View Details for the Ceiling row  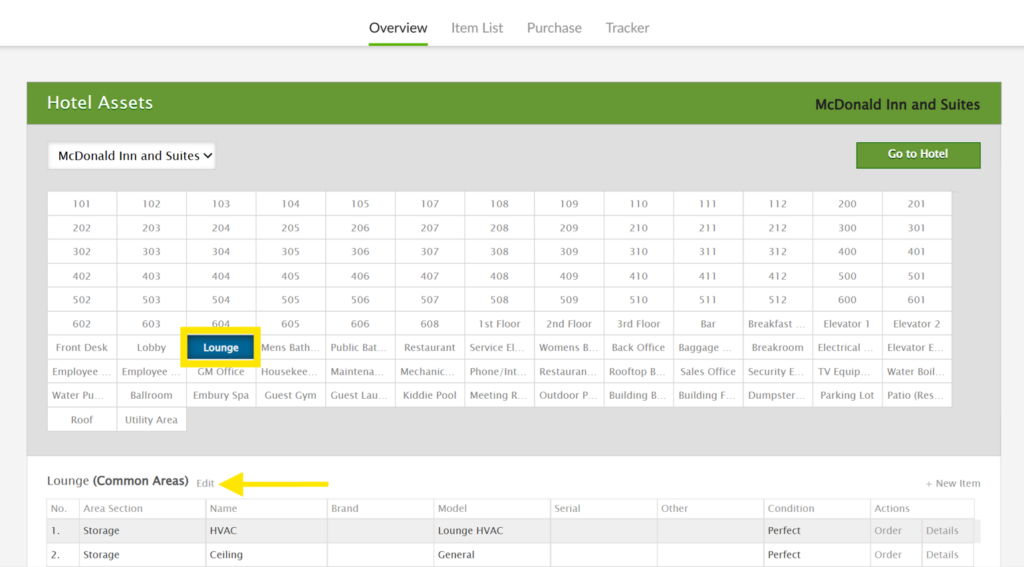pyautogui.click(x=942, y=555)
